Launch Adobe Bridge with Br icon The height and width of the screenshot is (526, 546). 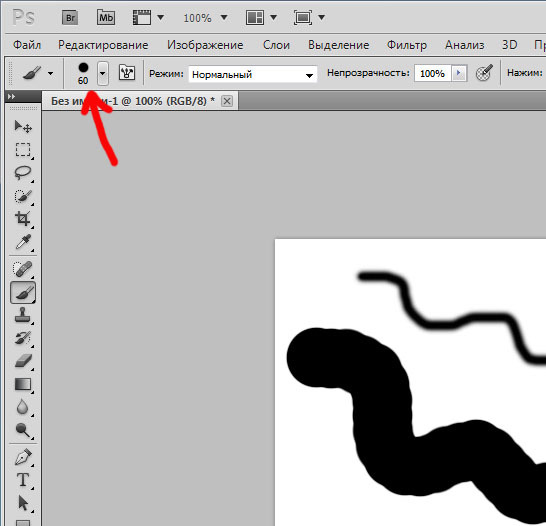(x=70, y=17)
